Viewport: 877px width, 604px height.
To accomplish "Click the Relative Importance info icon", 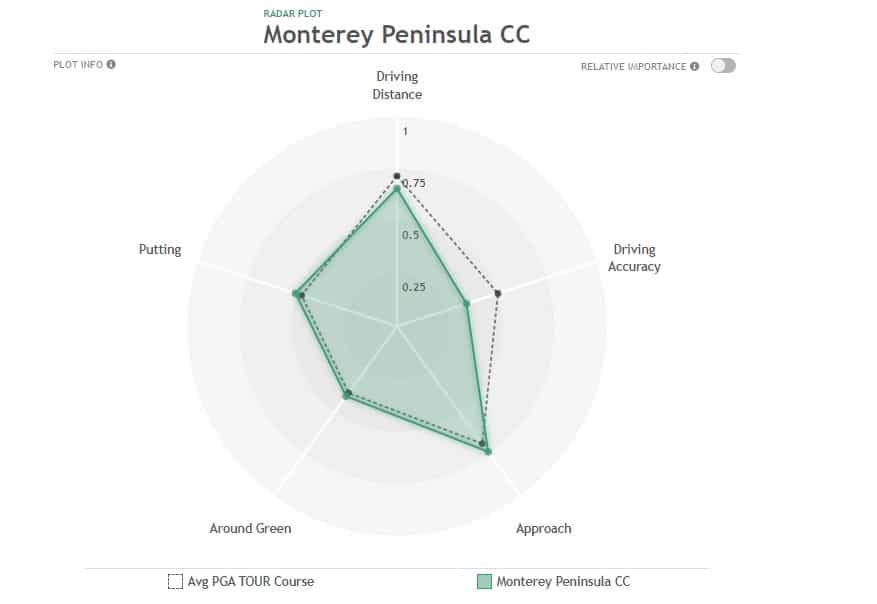I will 695,67.
